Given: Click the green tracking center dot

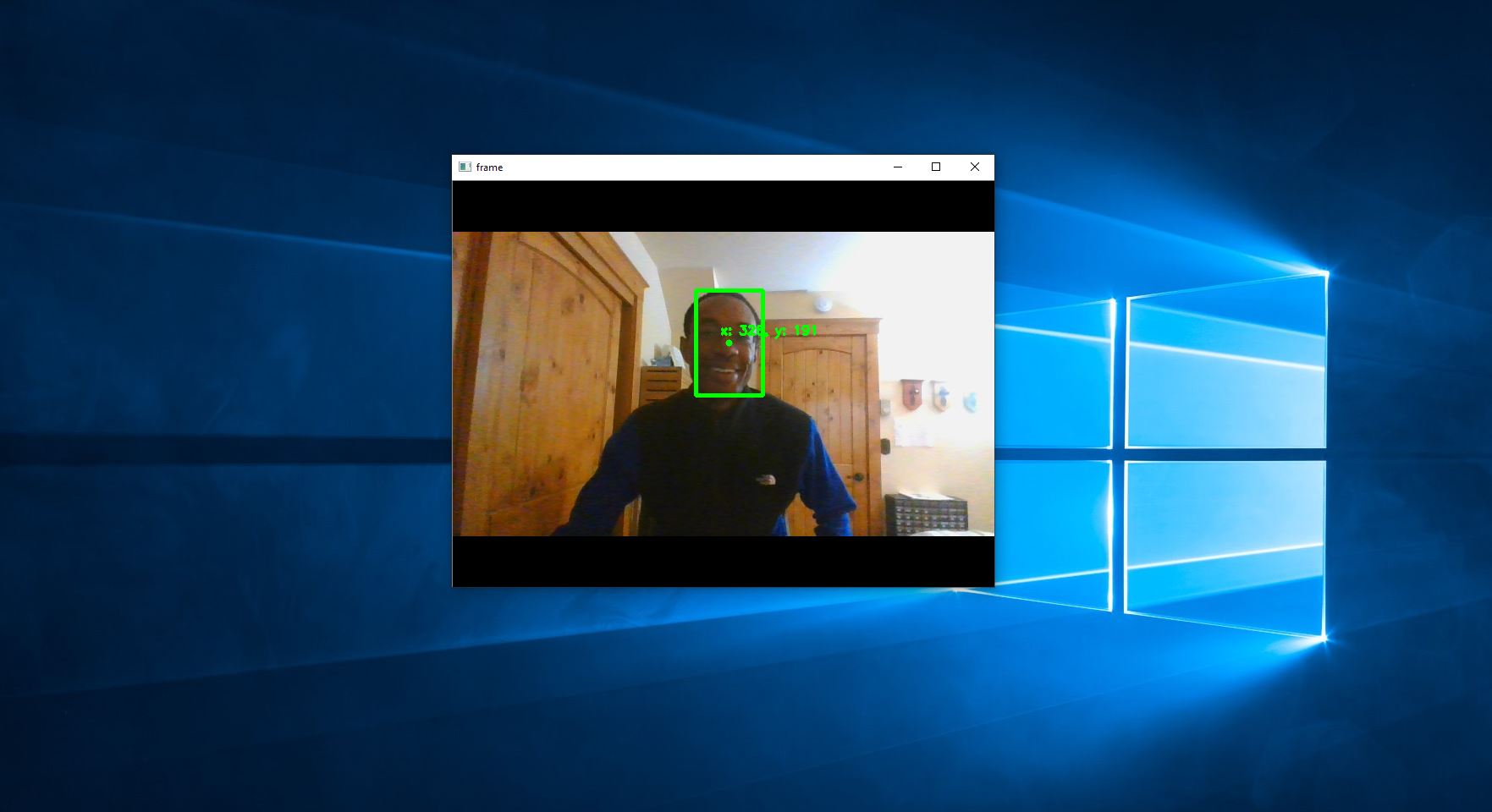Looking at the screenshot, I should [x=729, y=342].
